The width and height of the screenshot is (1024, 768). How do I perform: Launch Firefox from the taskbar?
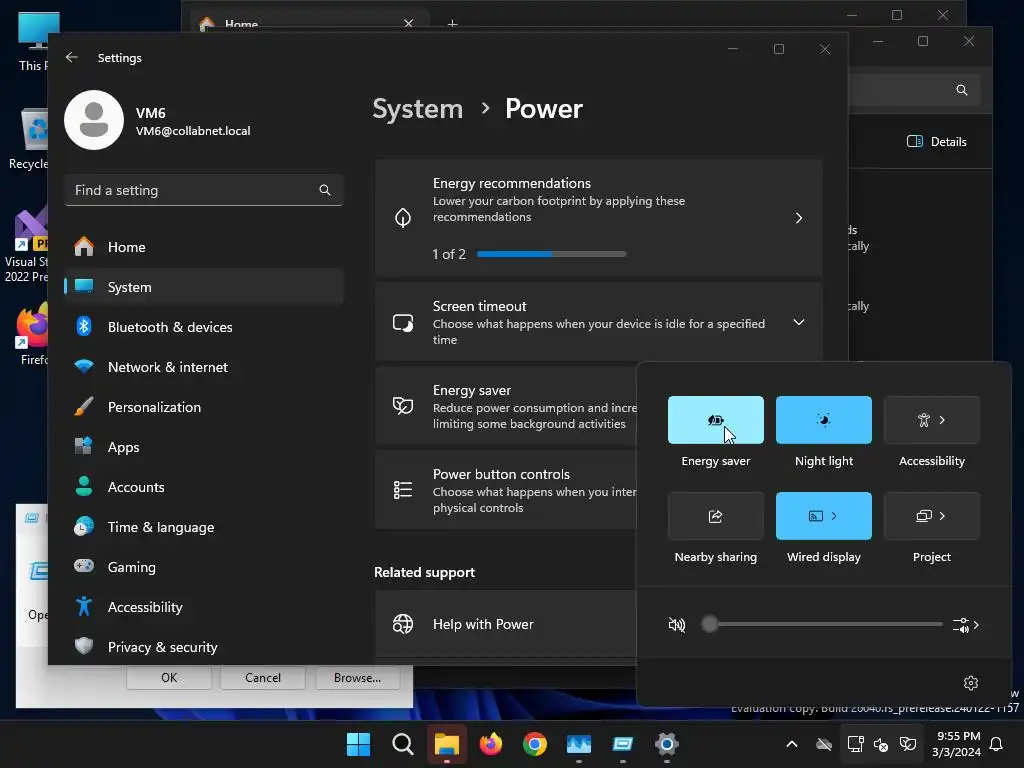pos(490,744)
